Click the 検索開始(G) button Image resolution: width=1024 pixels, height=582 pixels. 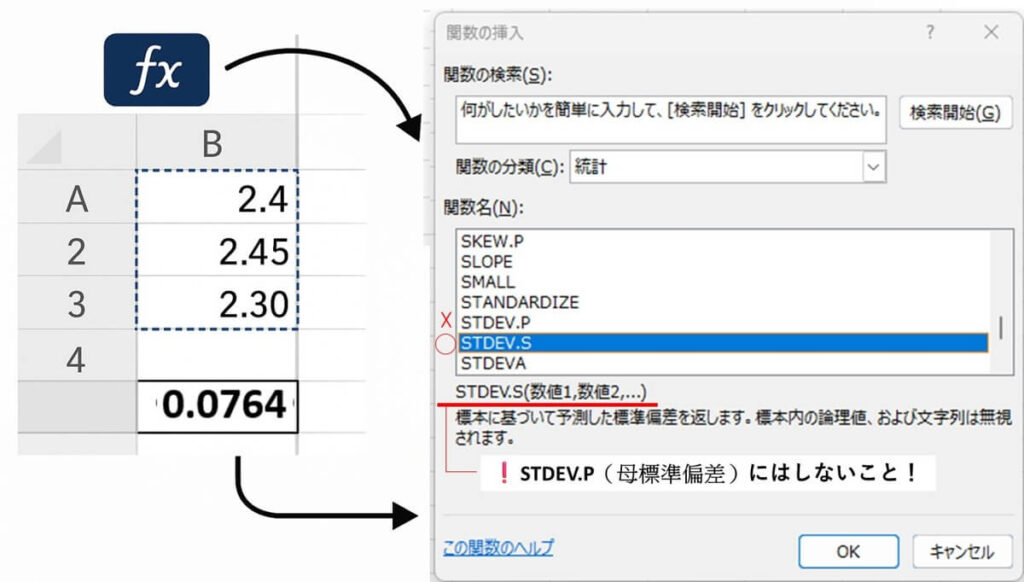coord(955,112)
